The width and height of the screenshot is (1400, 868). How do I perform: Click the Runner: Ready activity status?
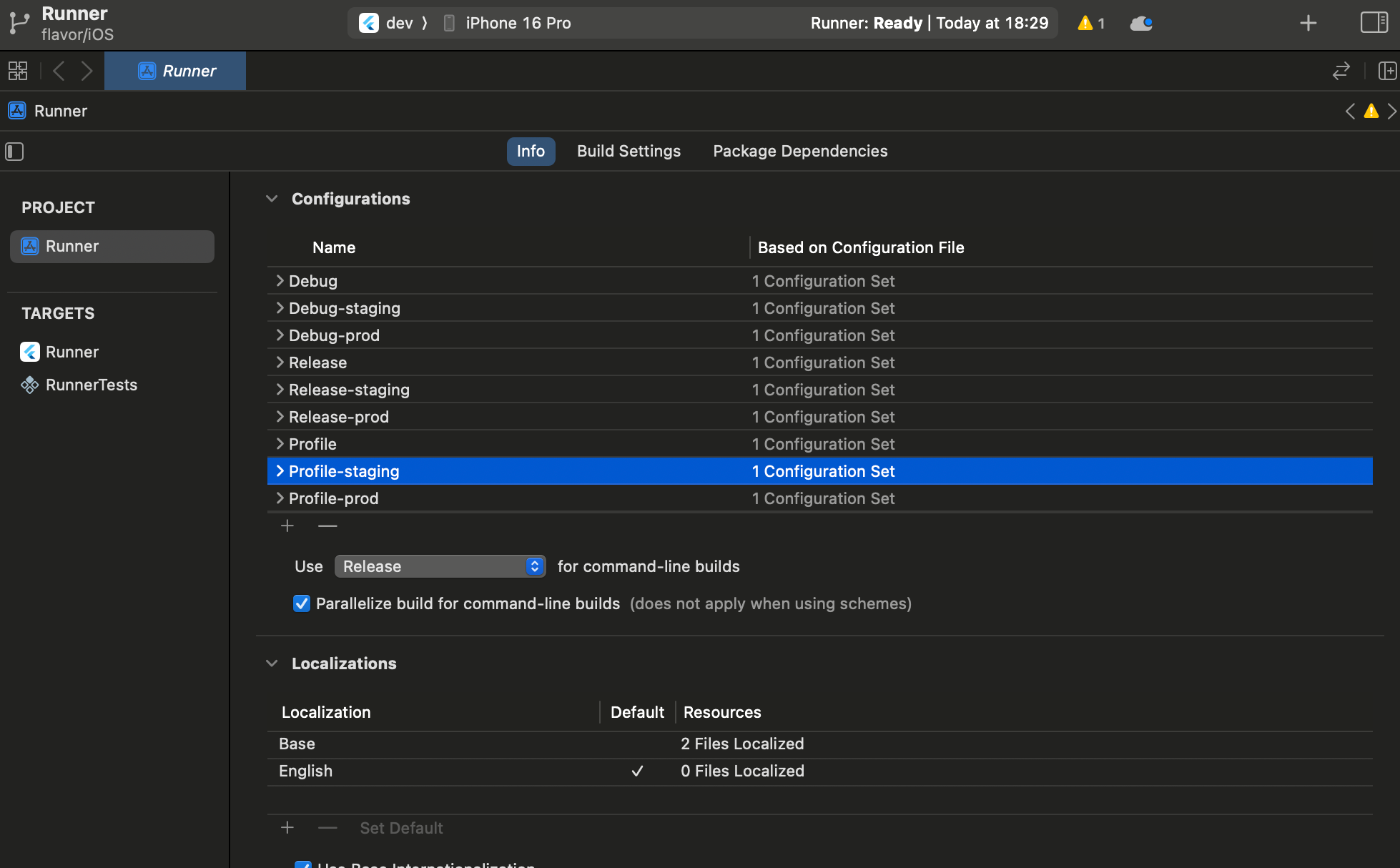[x=929, y=23]
